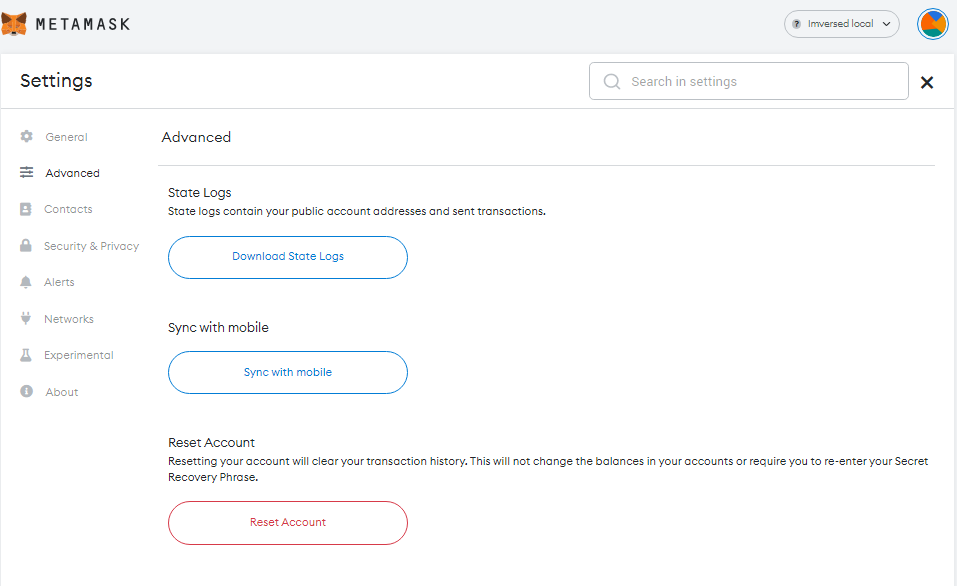The width and height of the screenshot is (957, 586).
Task: Click the State Logs heading
Action: click(200, 193)
